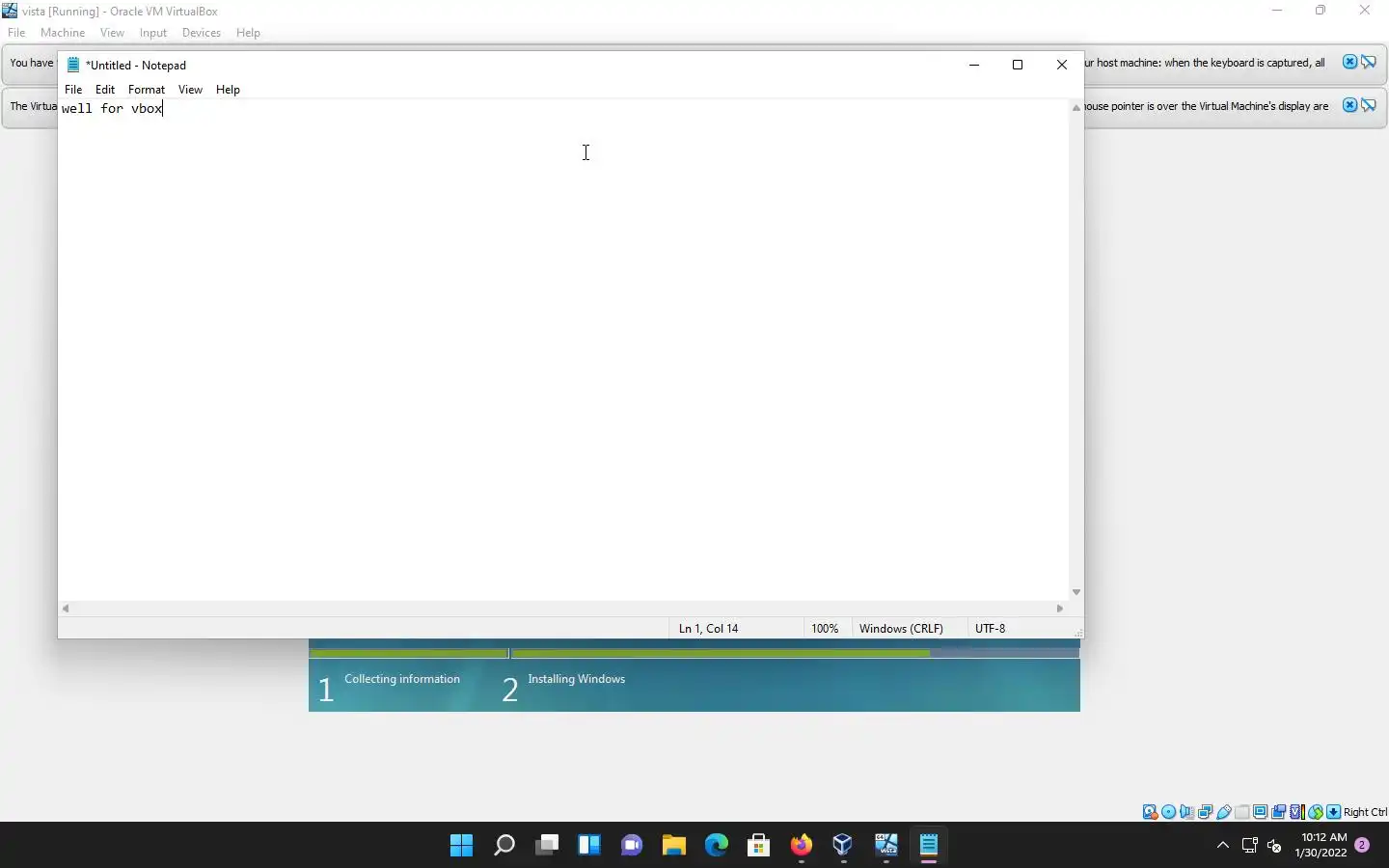Click the VirtualBox audio status icon
Image resolution: width=1389 pixels, height=868 pixels.
coord(1186,812)
